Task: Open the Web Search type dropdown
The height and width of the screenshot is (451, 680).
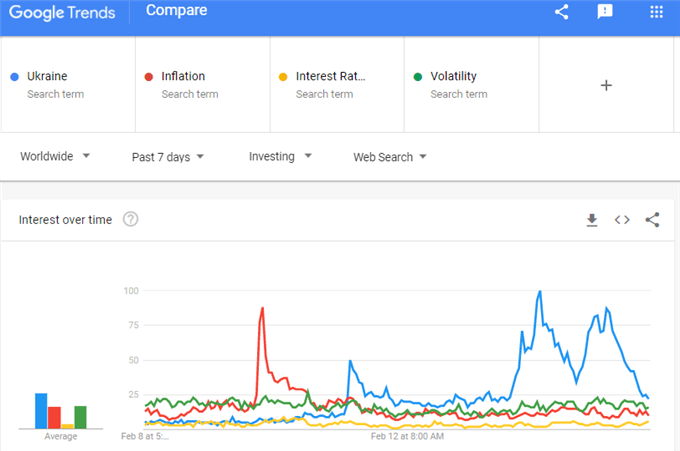Action: pyautogui.click(x=390, y=157)
